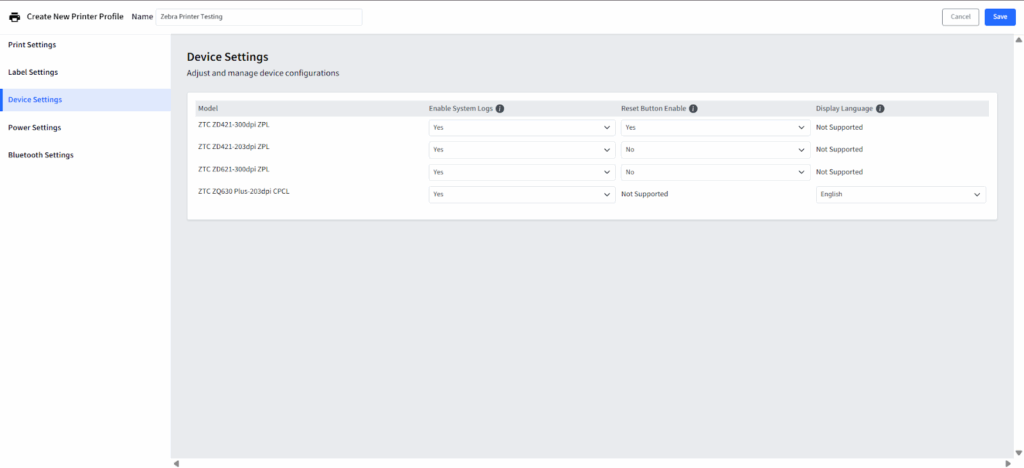Screen dimensions: 1024x468
Task: Open Reset Button Enable dropdown for ZD621-300dpi
Action: 714,172
